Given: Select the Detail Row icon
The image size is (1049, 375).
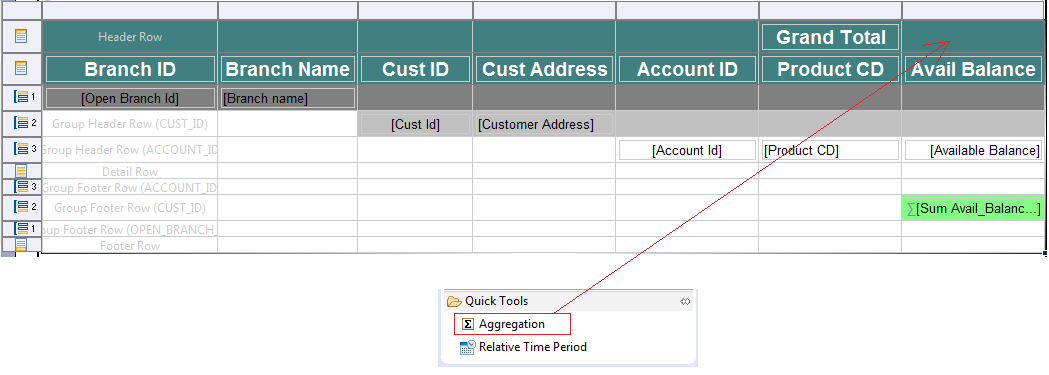Looking at the screenshot, I should 21,171.
